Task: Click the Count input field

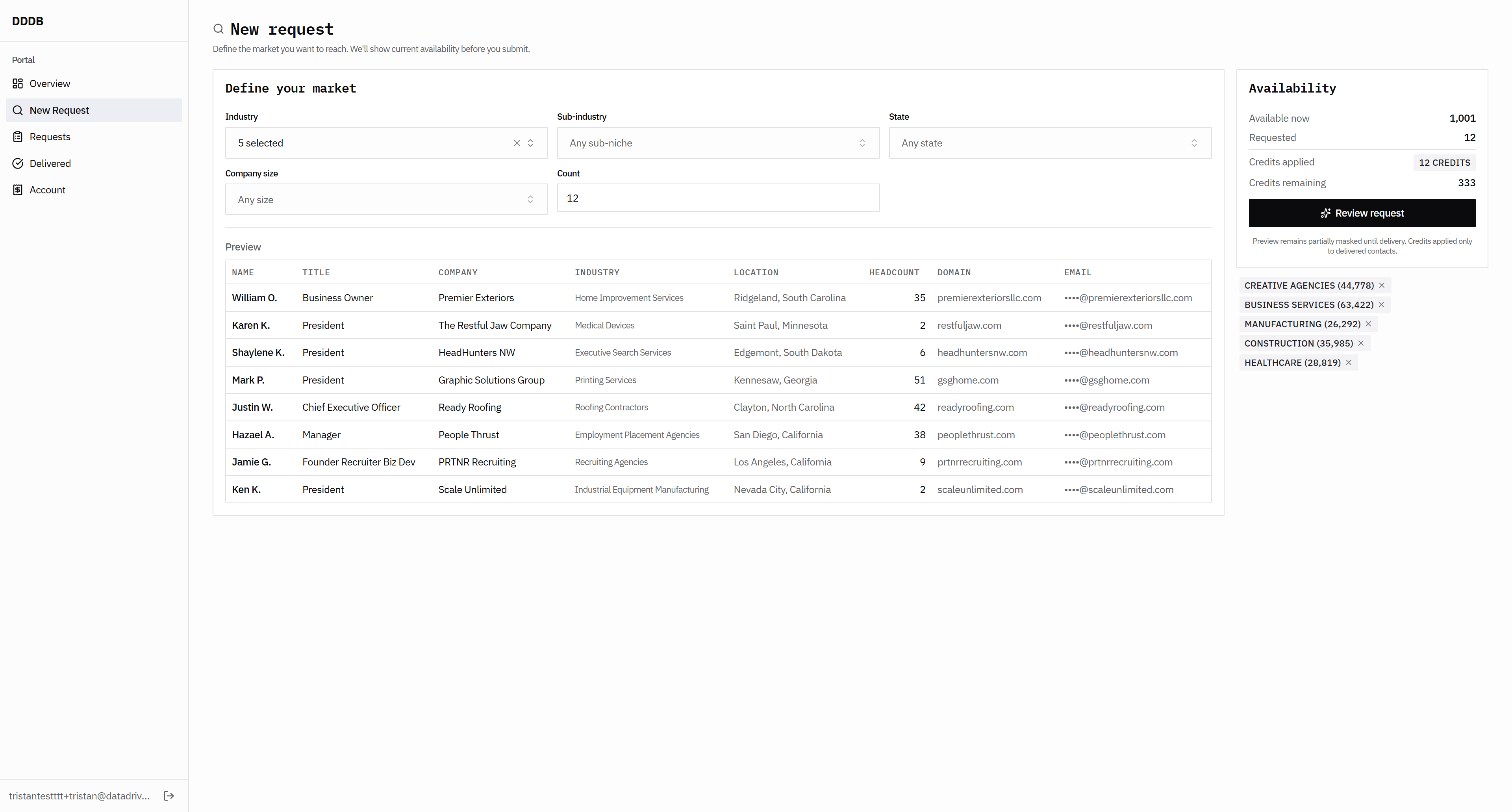Action: (x=717, y=198)
